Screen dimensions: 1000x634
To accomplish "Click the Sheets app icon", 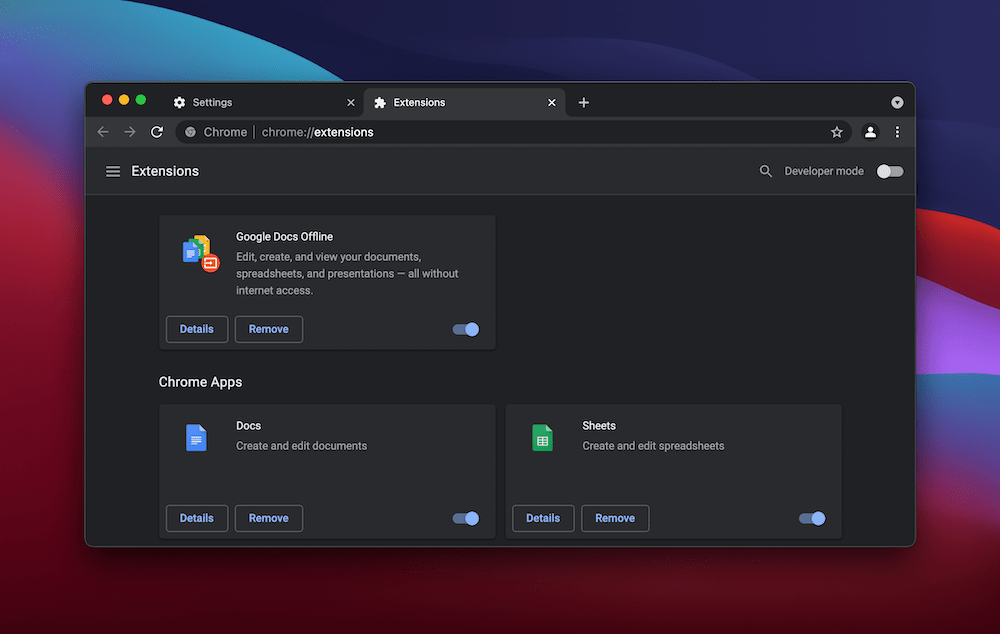I will (543, 437).
